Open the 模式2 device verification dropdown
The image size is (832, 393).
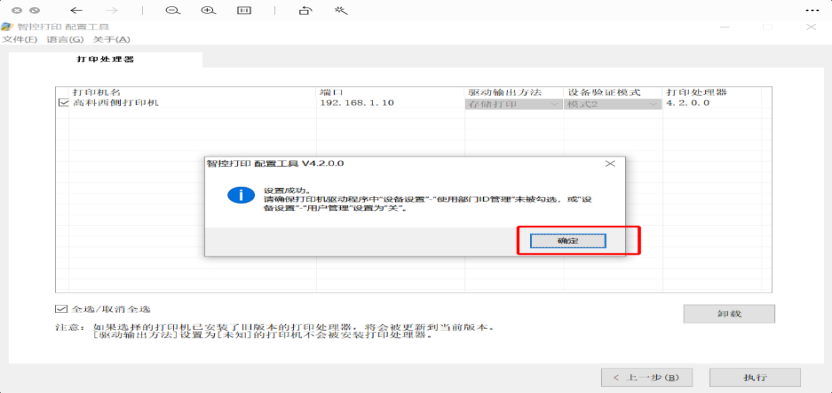[x=612, y=103]
